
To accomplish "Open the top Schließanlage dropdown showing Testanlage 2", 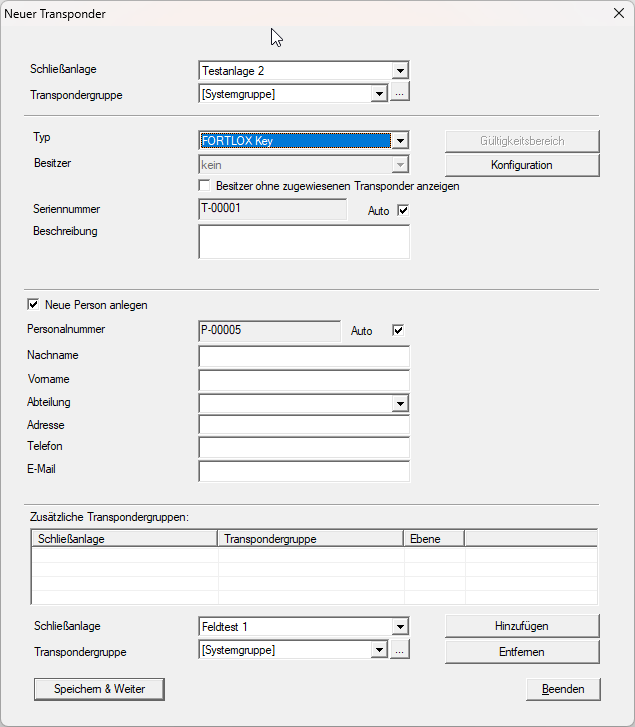I will 400,71.
